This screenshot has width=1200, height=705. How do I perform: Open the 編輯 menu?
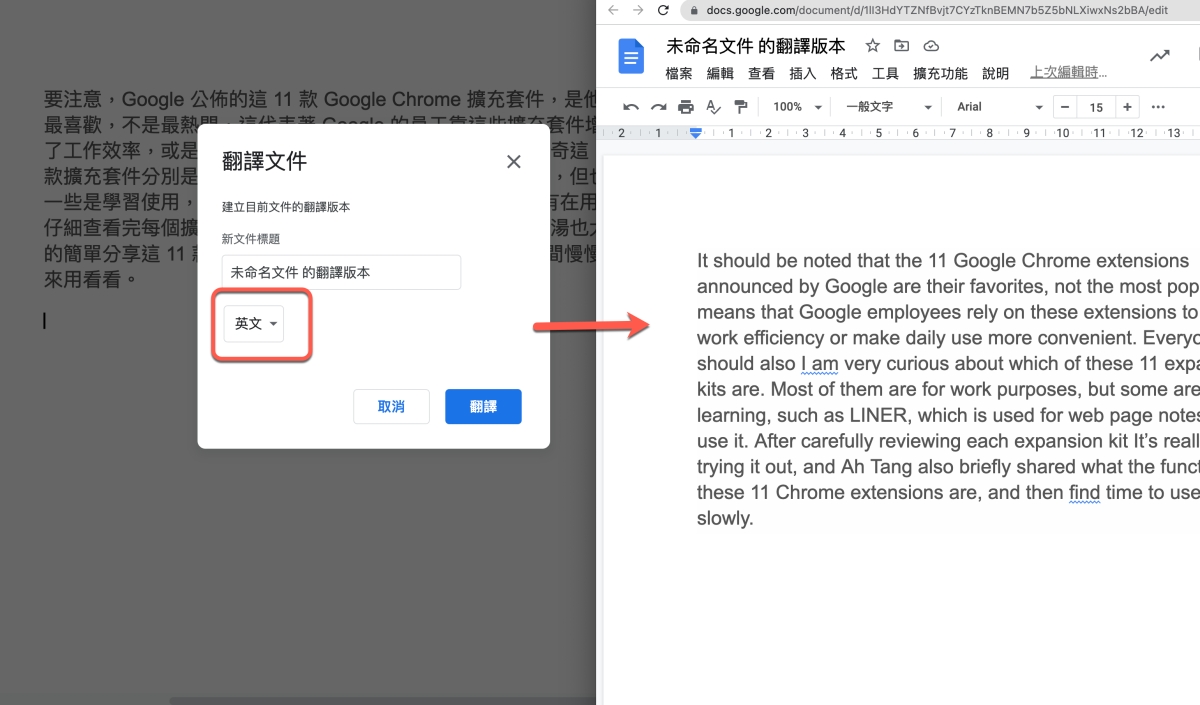pos(720,73)
